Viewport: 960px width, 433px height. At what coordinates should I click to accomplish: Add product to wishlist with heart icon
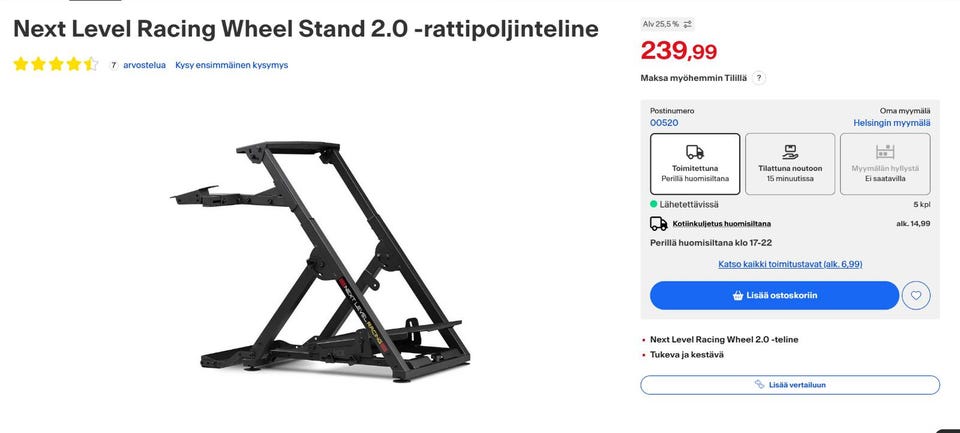[x=916, y=295]
